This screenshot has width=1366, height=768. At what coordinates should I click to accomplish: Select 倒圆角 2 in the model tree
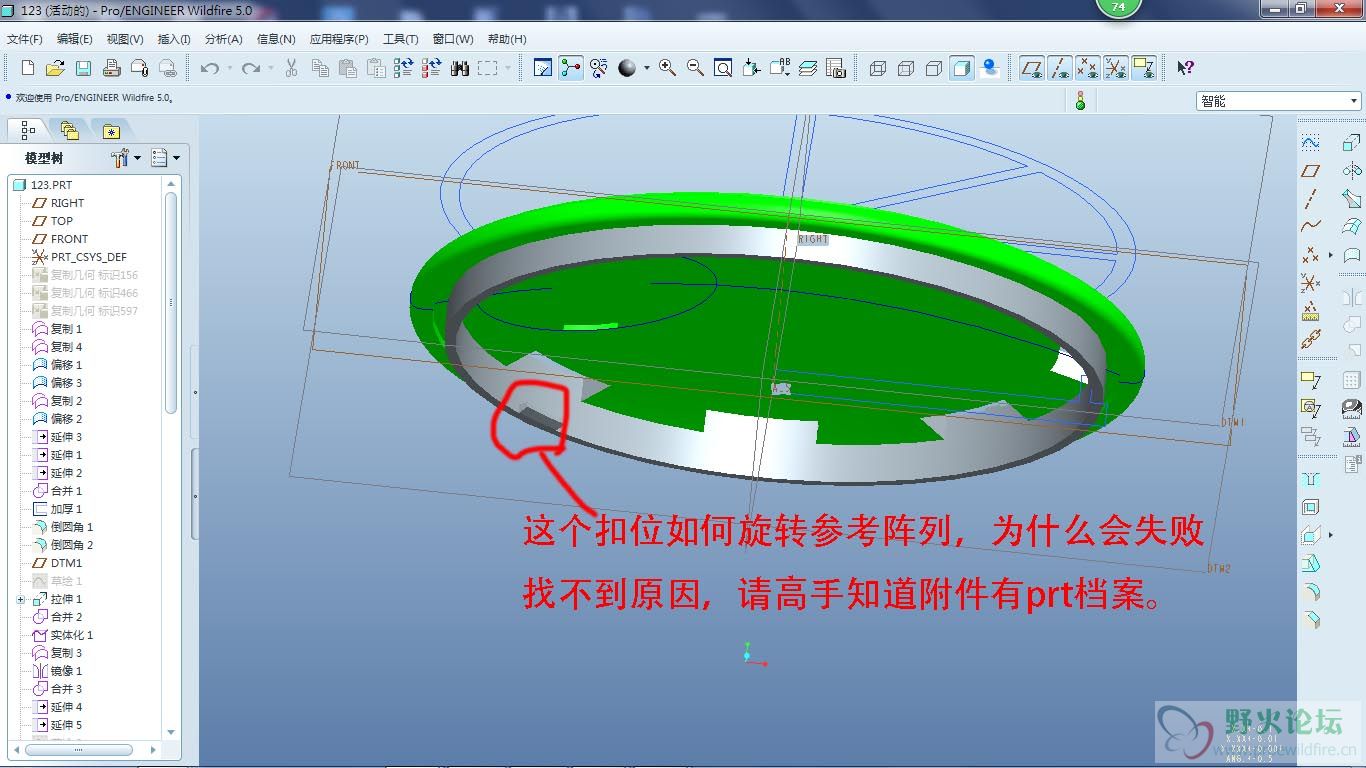pos(72,545)
